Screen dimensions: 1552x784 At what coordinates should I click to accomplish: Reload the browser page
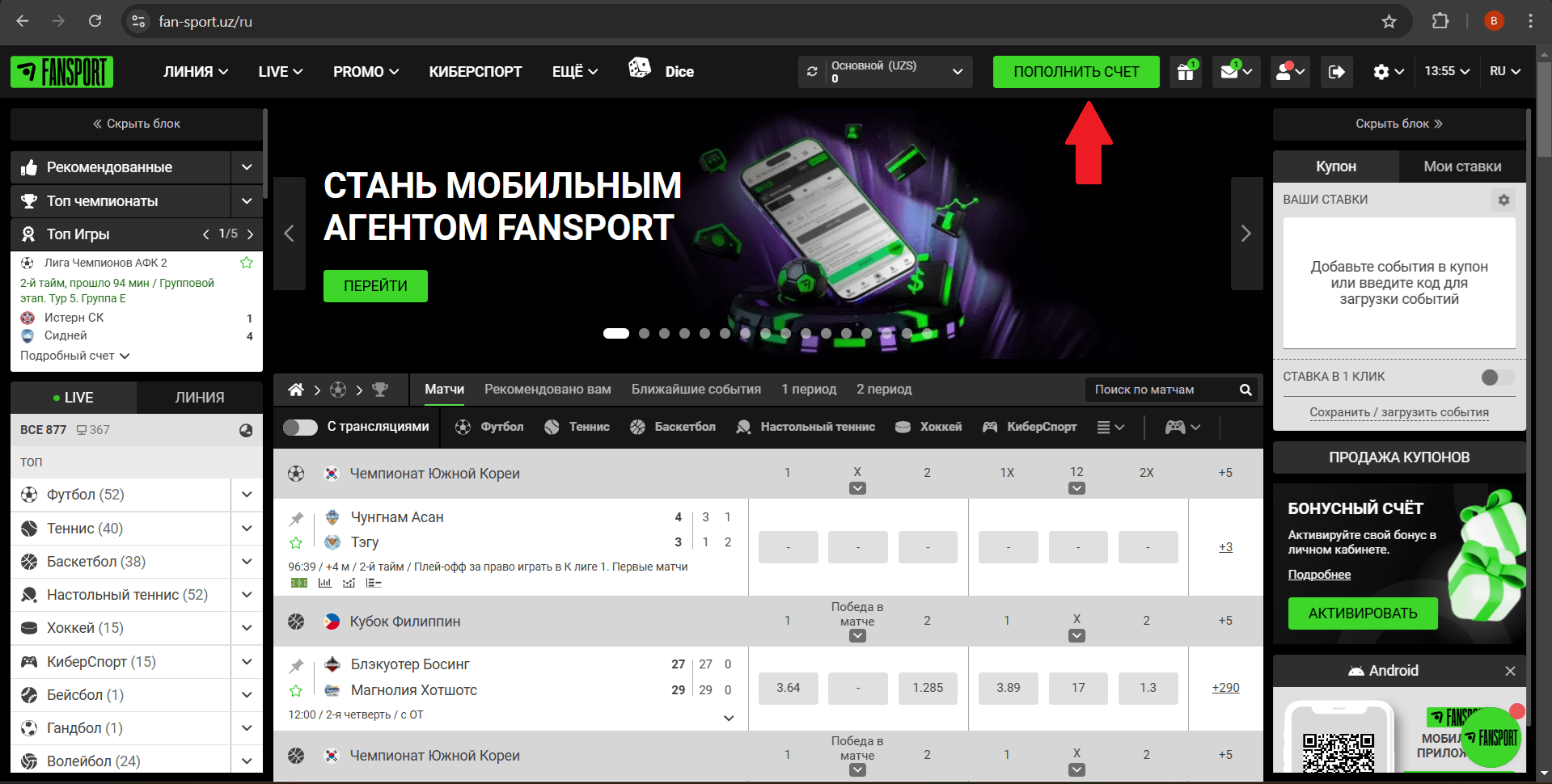(x=95, y=21)
